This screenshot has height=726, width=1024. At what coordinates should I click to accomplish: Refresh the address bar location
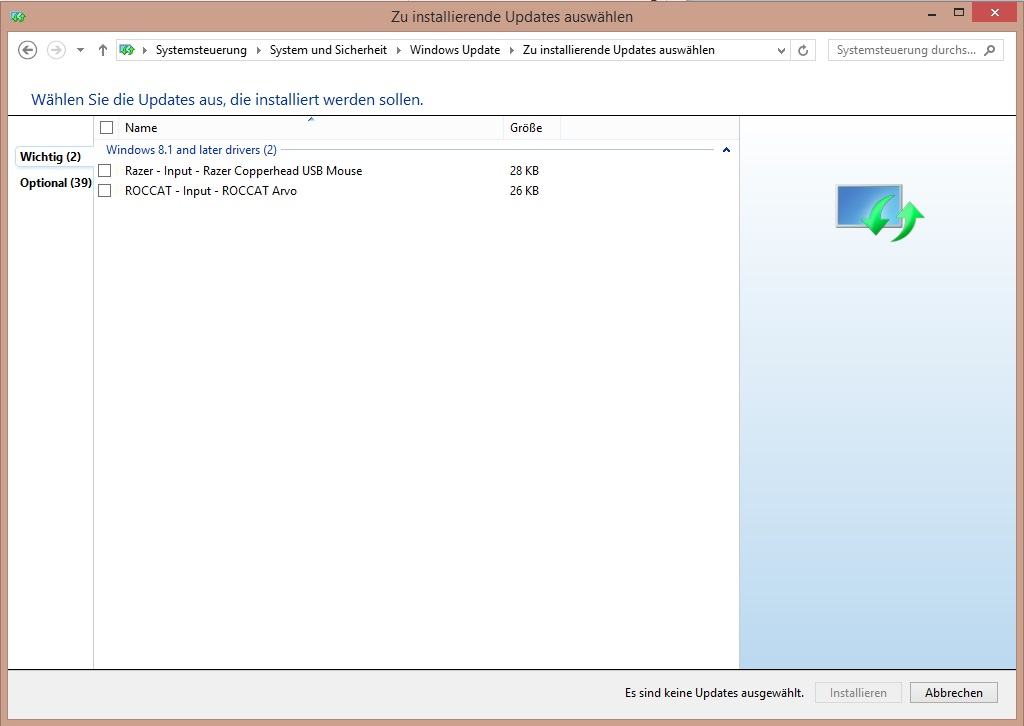click(803, 50)
